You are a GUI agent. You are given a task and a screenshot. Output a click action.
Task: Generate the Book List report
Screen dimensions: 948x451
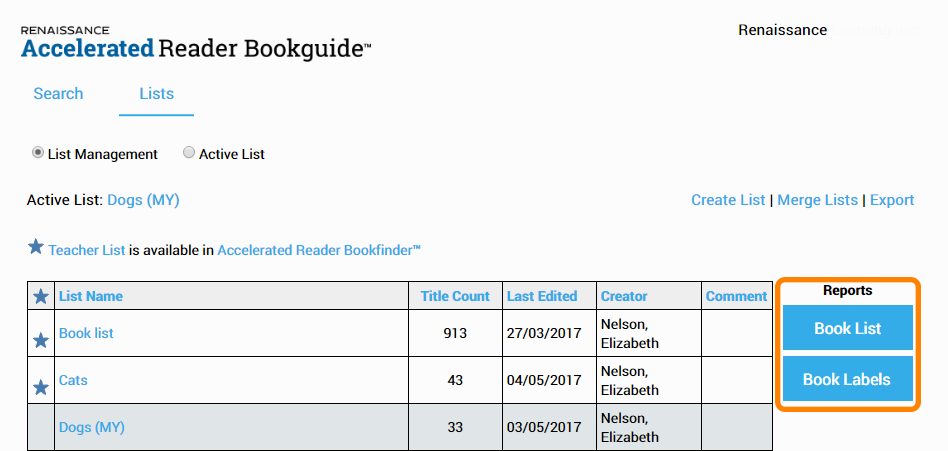click(848, 328)
